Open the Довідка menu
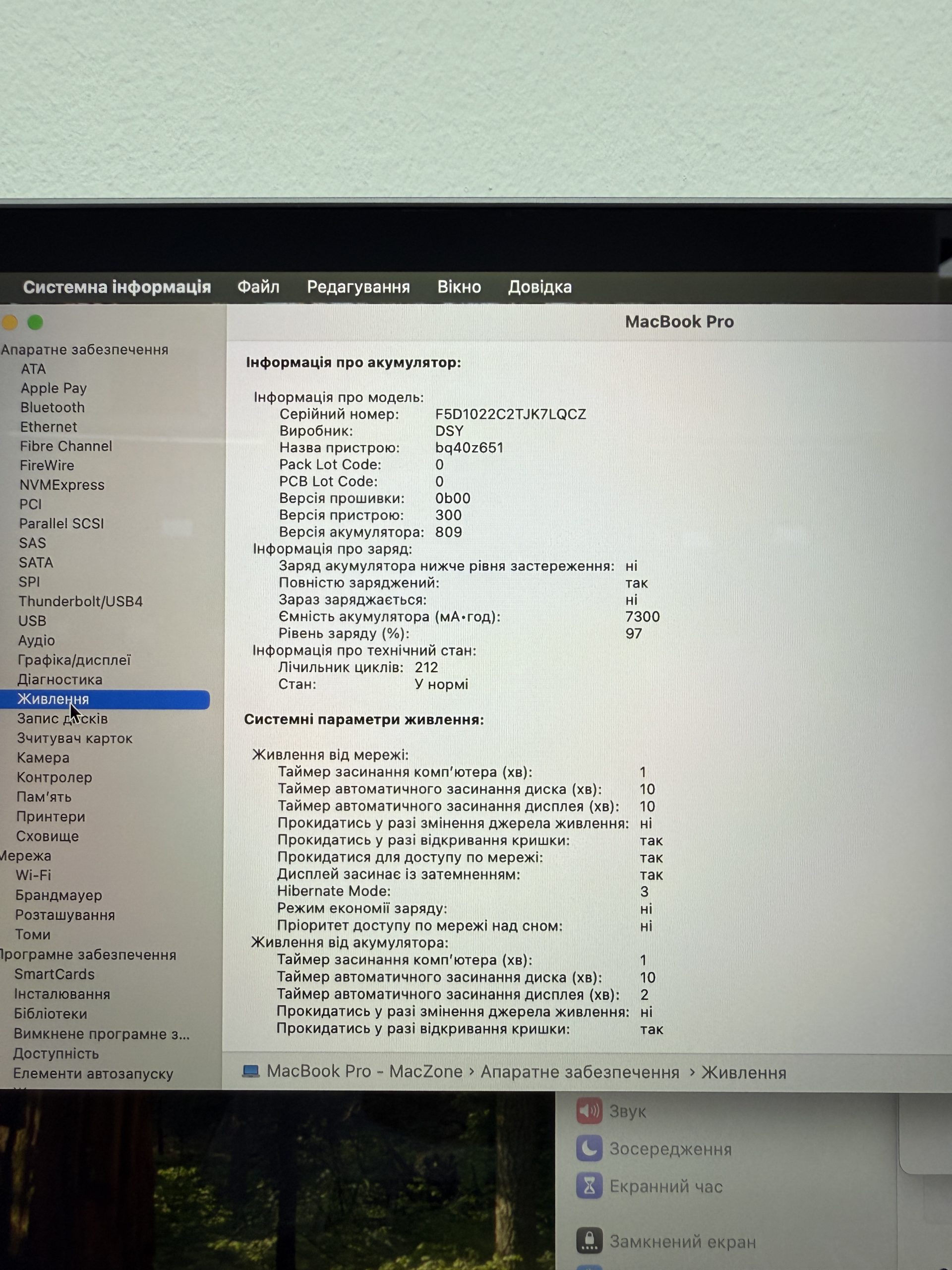This screenshot has height=1270, width=952. 539,287
